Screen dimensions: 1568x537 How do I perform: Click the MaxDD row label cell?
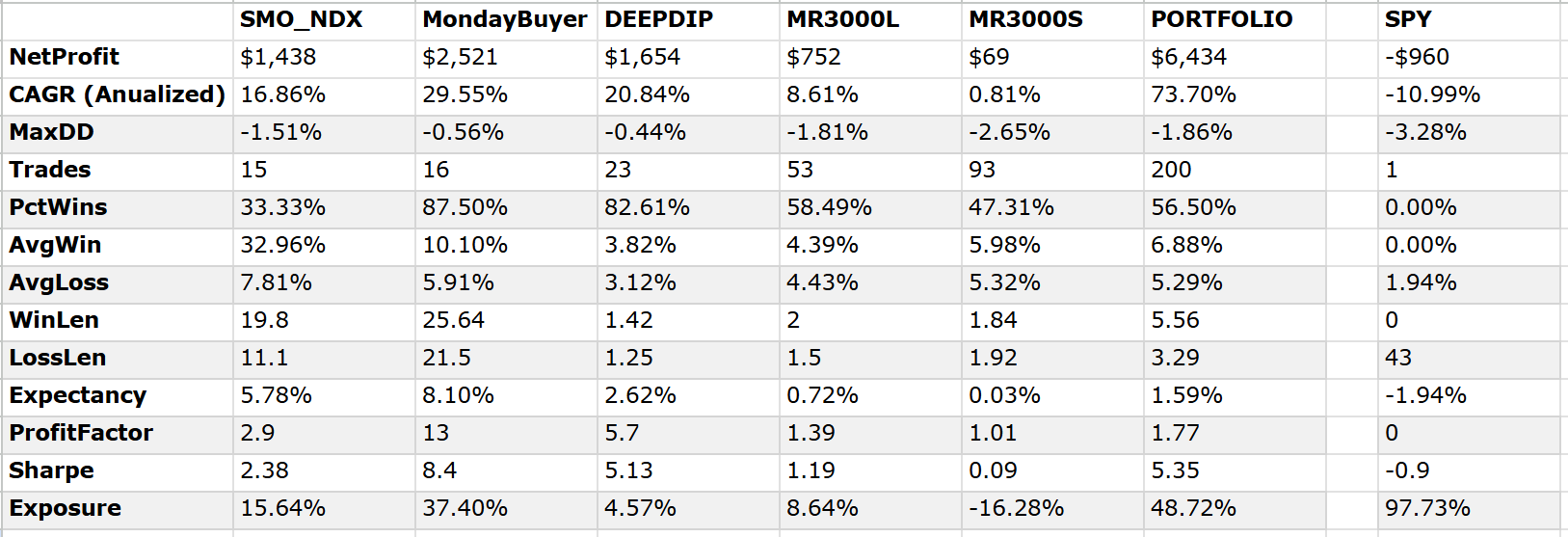51,132
